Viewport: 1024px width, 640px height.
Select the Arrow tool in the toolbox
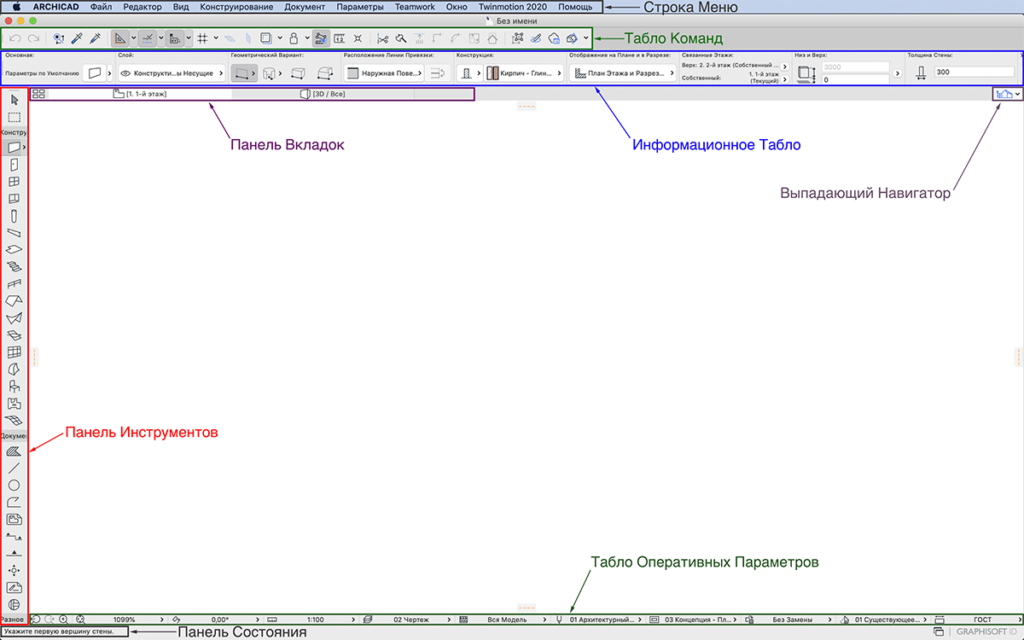click(x=14, y=100)
